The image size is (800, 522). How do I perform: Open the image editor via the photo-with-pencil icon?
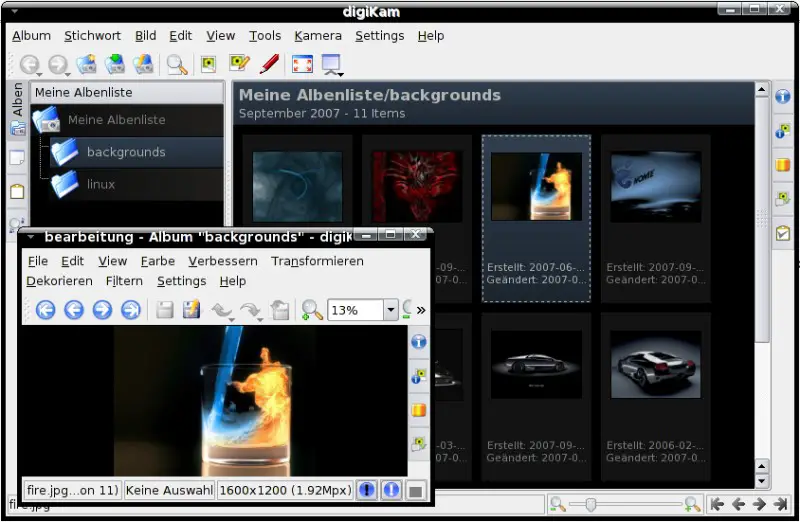(239, 63)
